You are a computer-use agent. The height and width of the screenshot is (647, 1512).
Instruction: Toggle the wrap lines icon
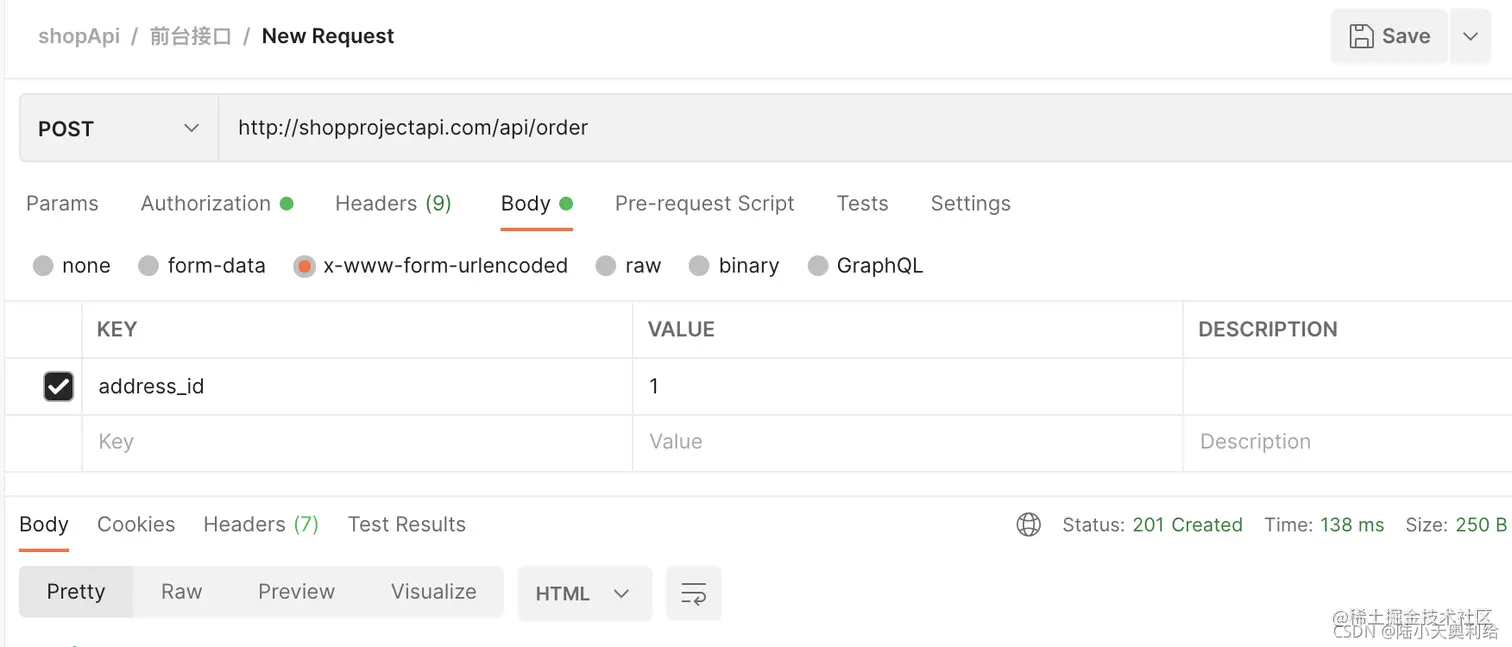693,593
